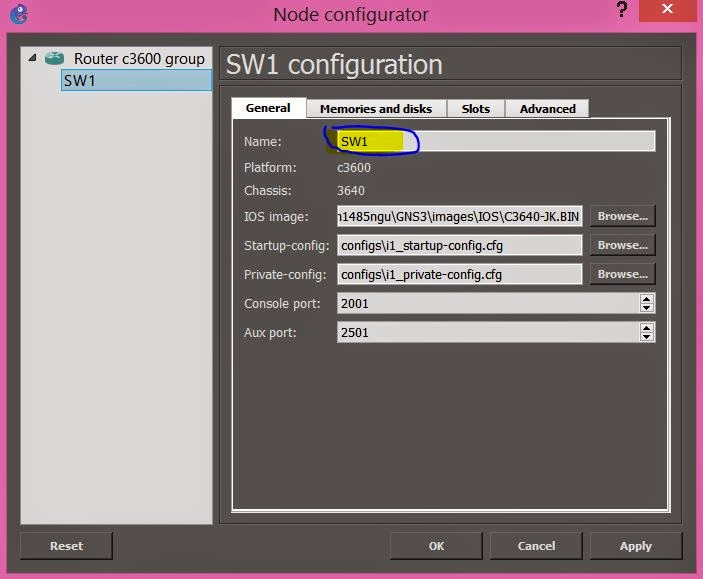The height and width of the screenshot is (579, 703).
Task: Click the Chassis: label
Action: pos(268,191)
